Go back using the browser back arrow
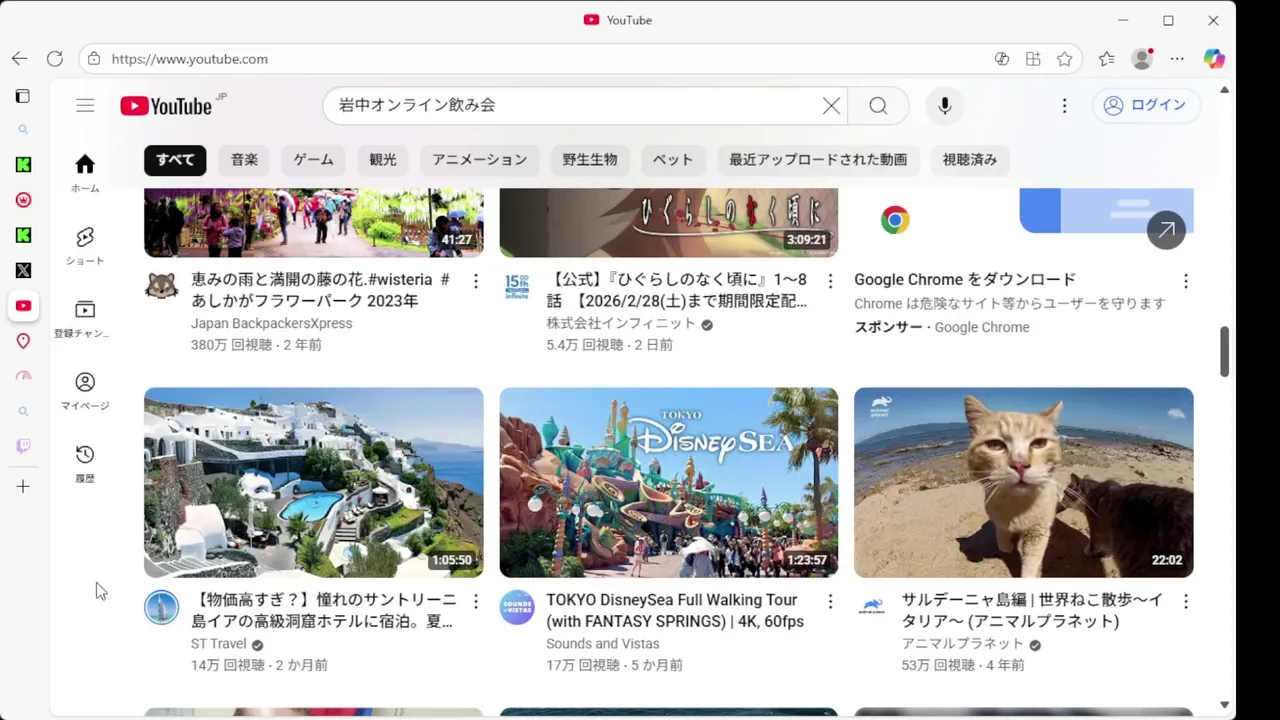The width and height of the screenshot is (1280, 720). point(20,59)
